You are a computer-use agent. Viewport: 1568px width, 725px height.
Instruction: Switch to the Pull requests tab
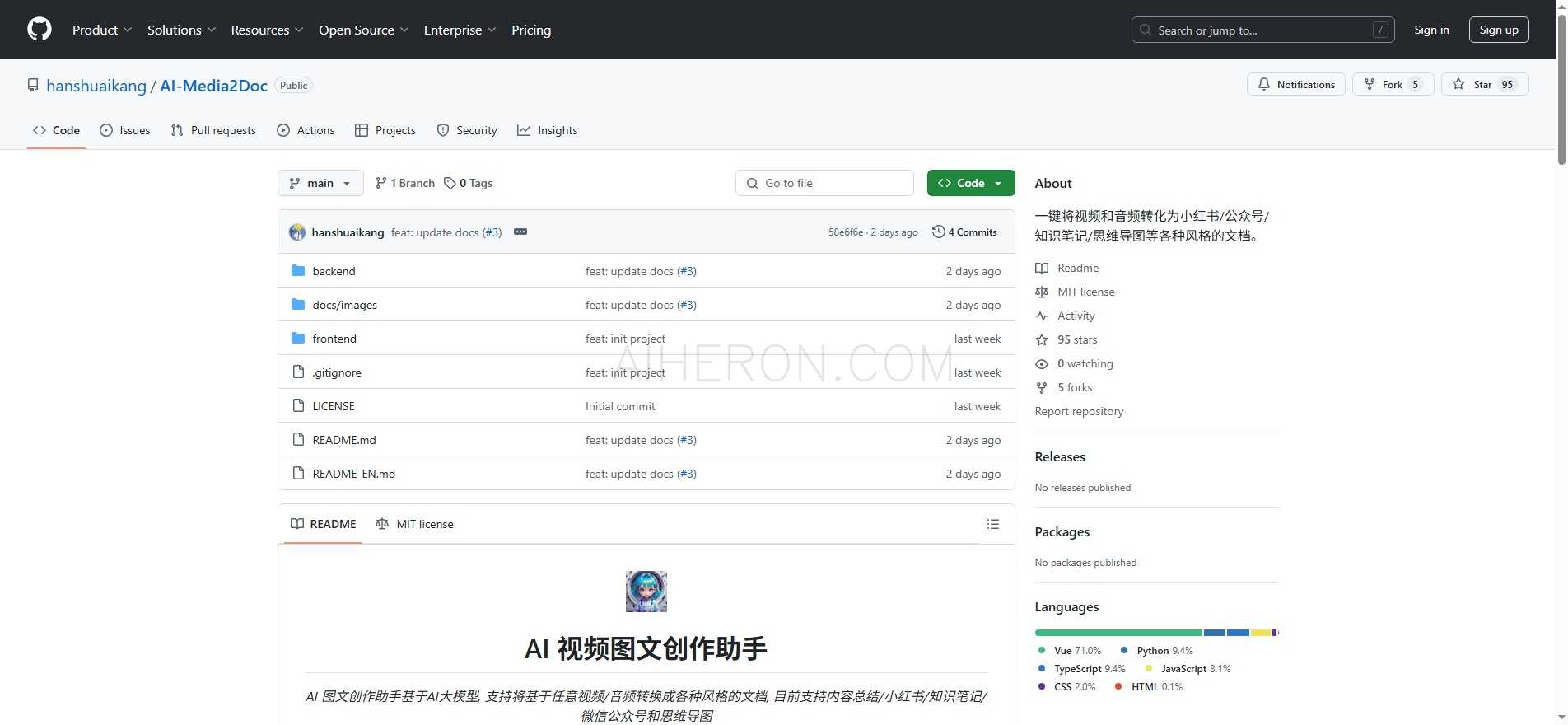pyautogui.click(x=213, y=130)
